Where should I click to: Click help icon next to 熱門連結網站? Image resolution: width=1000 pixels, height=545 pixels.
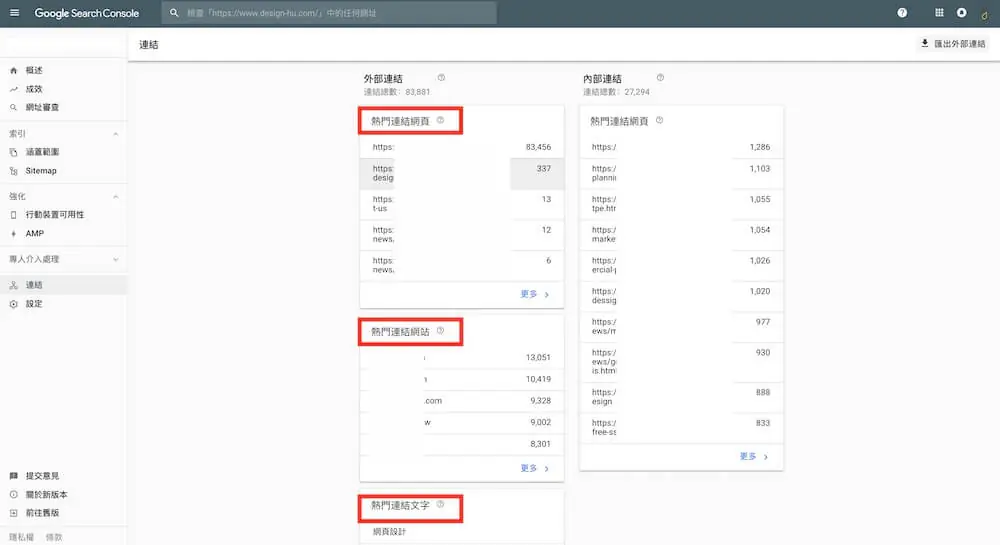click(x=440, y=331)
